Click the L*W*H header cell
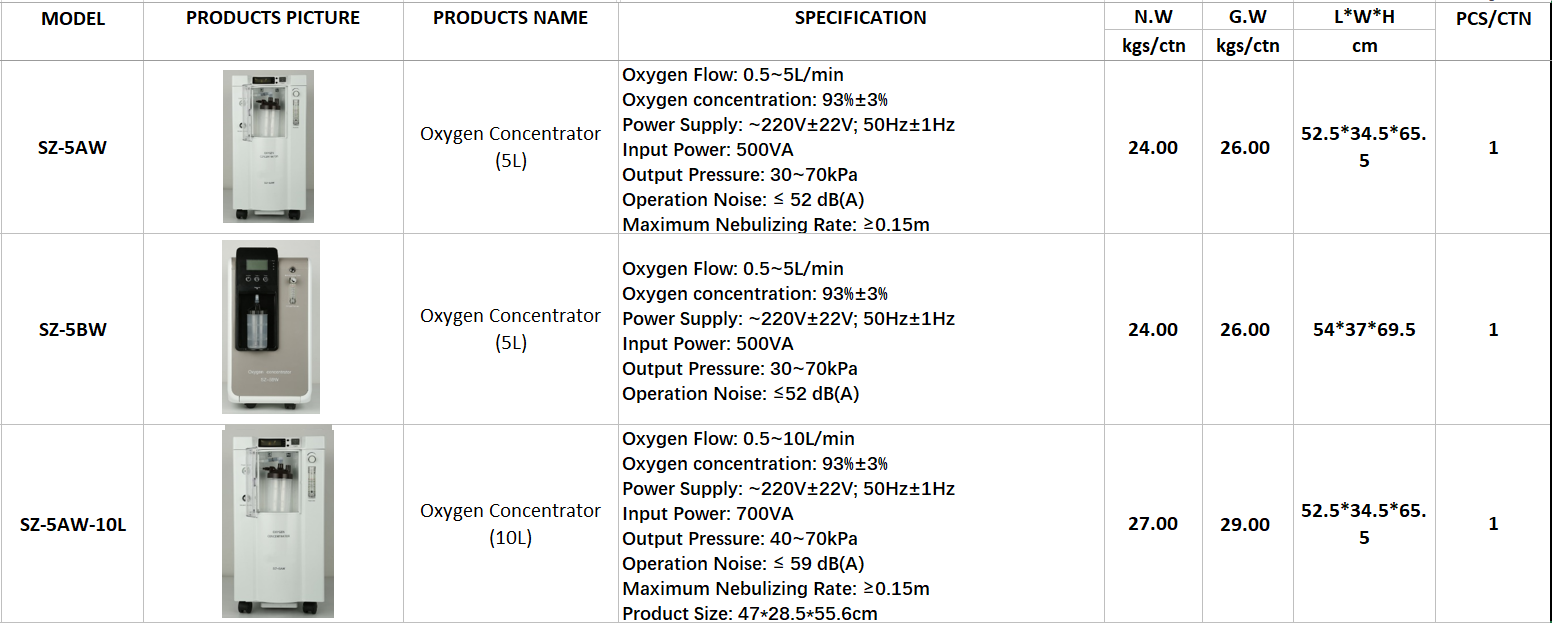This screenshot has height=623, width=1552. [1364, 16]
